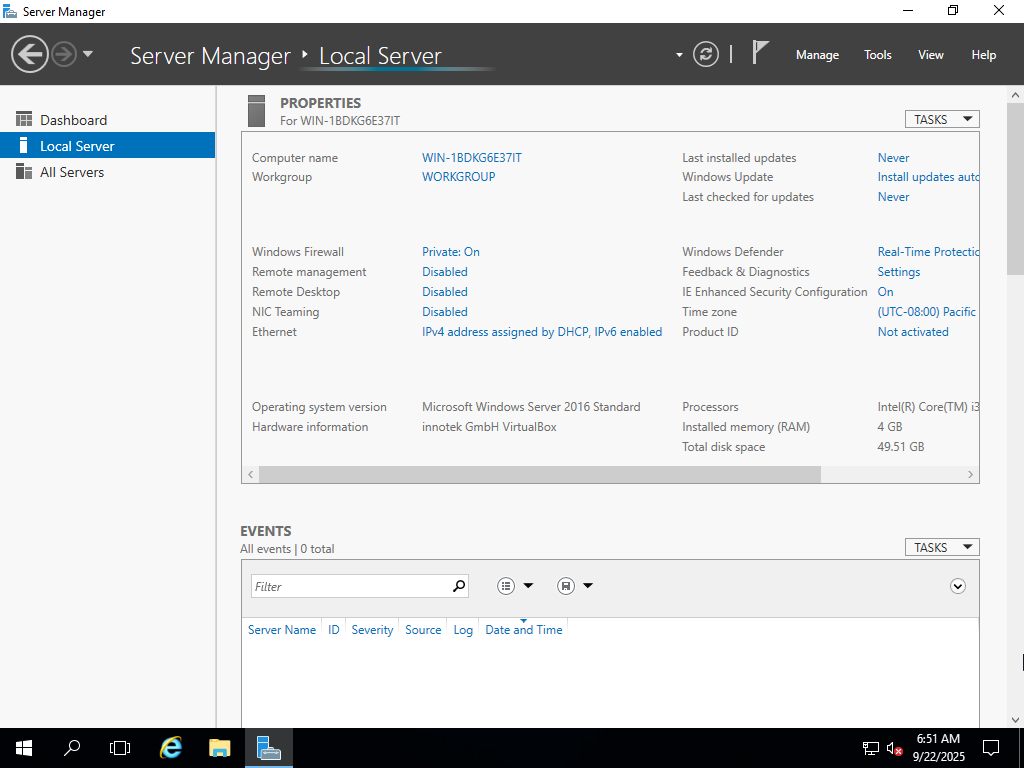Click the back navigation arrow button

click(30, 54)
